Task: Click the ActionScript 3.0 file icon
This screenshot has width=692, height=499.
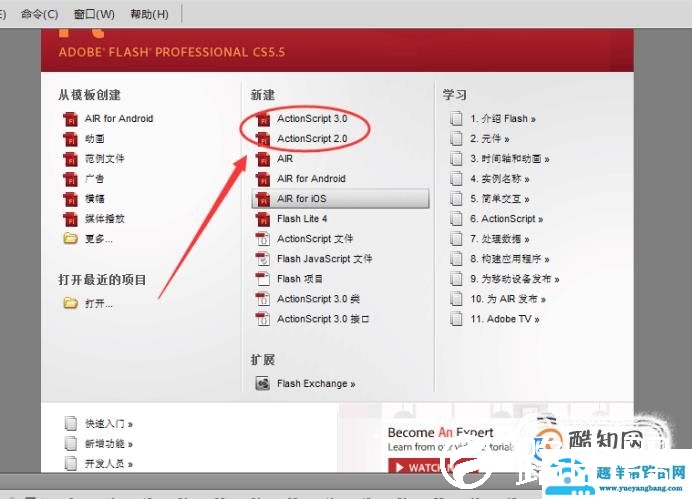Action: point(263,119)
